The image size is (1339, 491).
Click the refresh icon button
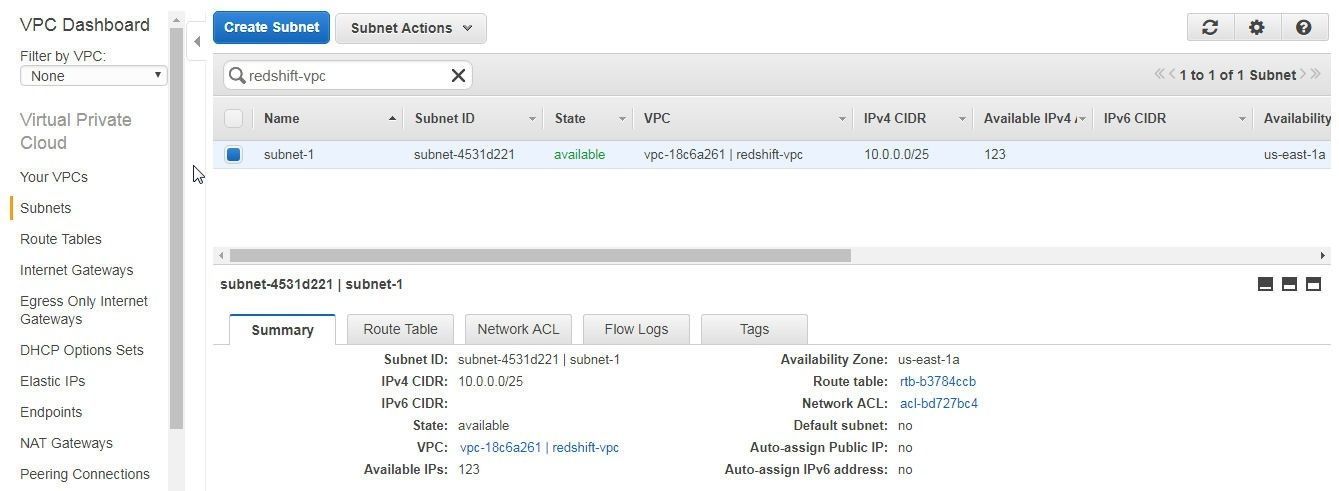pyautogui.click(x=1210, y=28)
